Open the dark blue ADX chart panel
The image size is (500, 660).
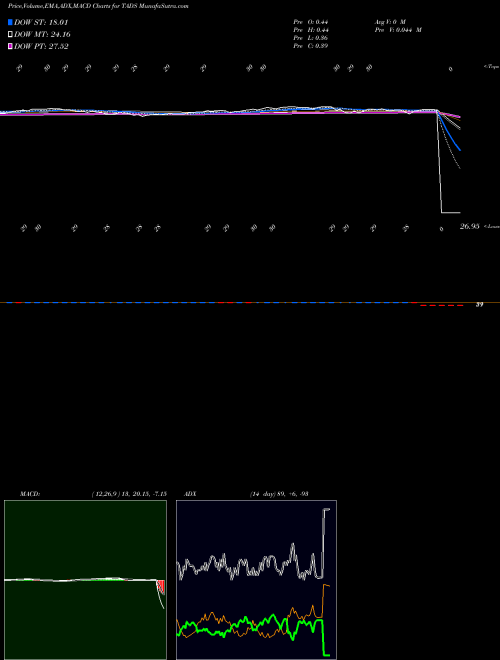coord(256,580)
